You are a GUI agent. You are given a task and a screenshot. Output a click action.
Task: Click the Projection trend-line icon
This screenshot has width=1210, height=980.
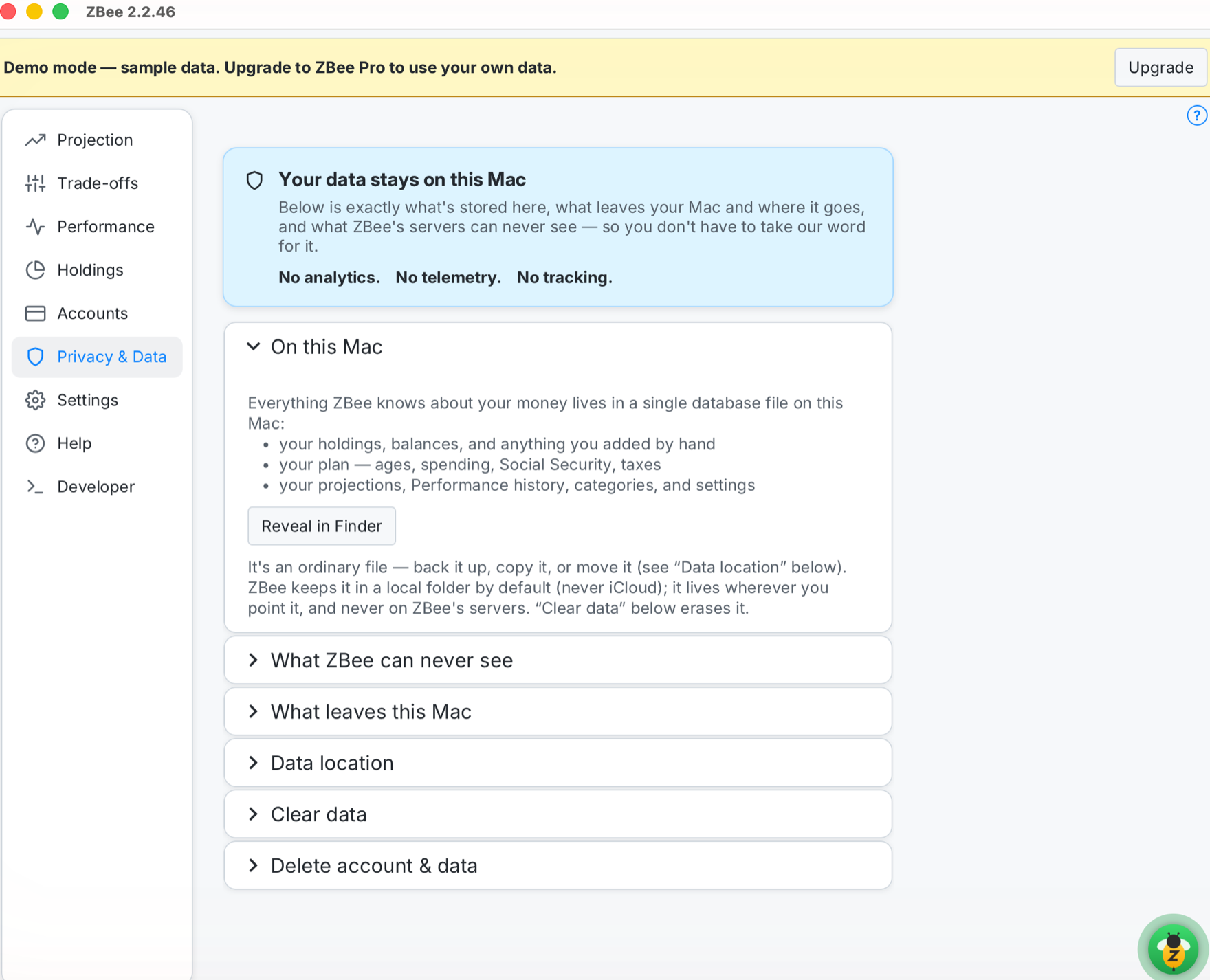(35, 140)
